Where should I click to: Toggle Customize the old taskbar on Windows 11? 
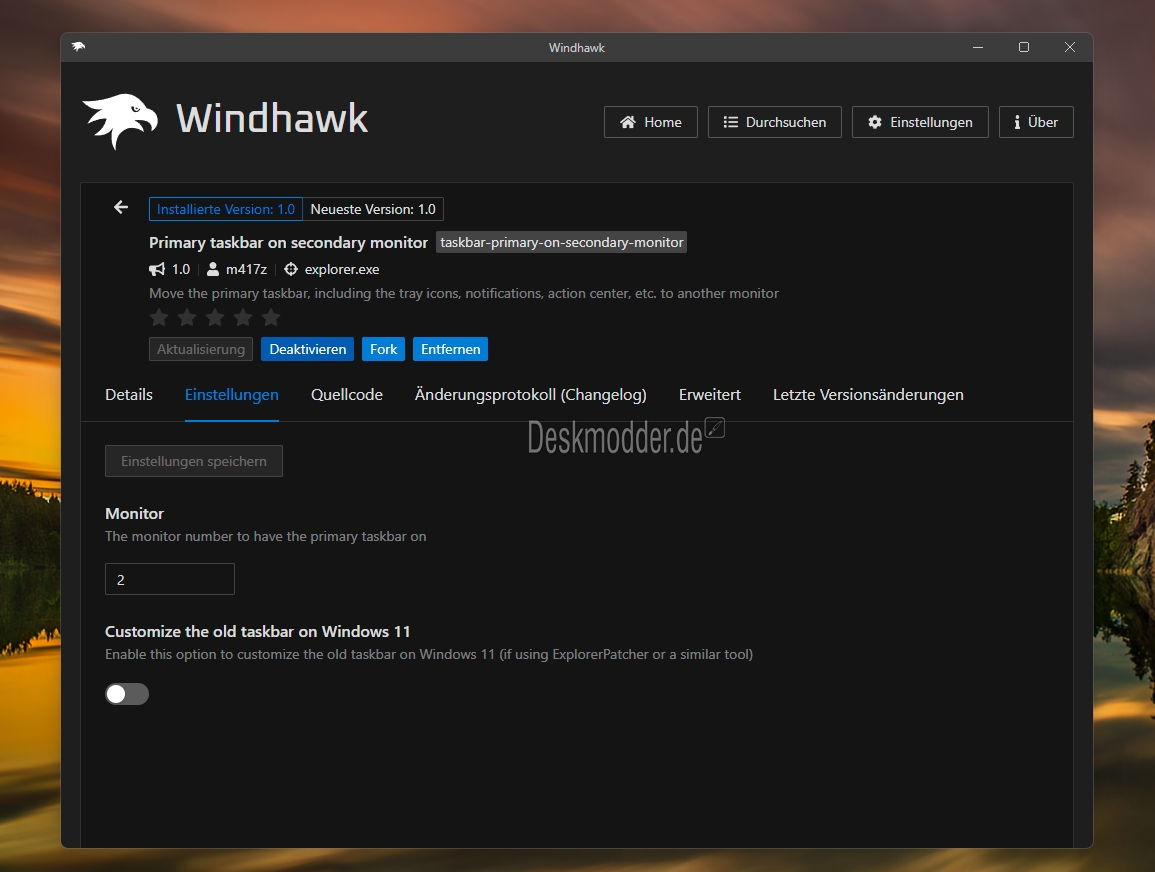(x=127, y=693)
